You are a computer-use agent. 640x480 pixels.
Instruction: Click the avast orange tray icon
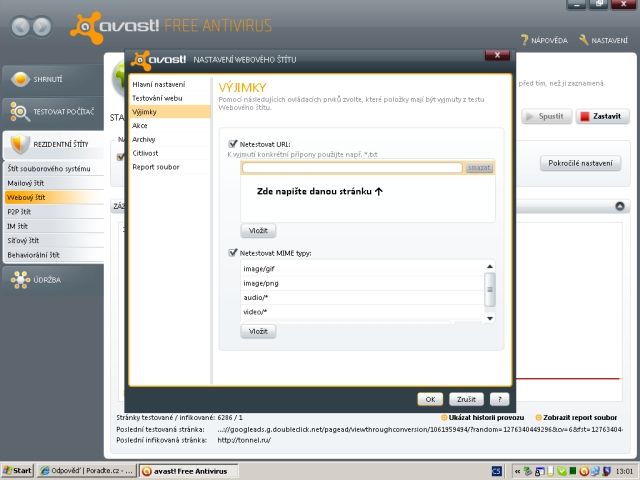(x=584, y=471)
